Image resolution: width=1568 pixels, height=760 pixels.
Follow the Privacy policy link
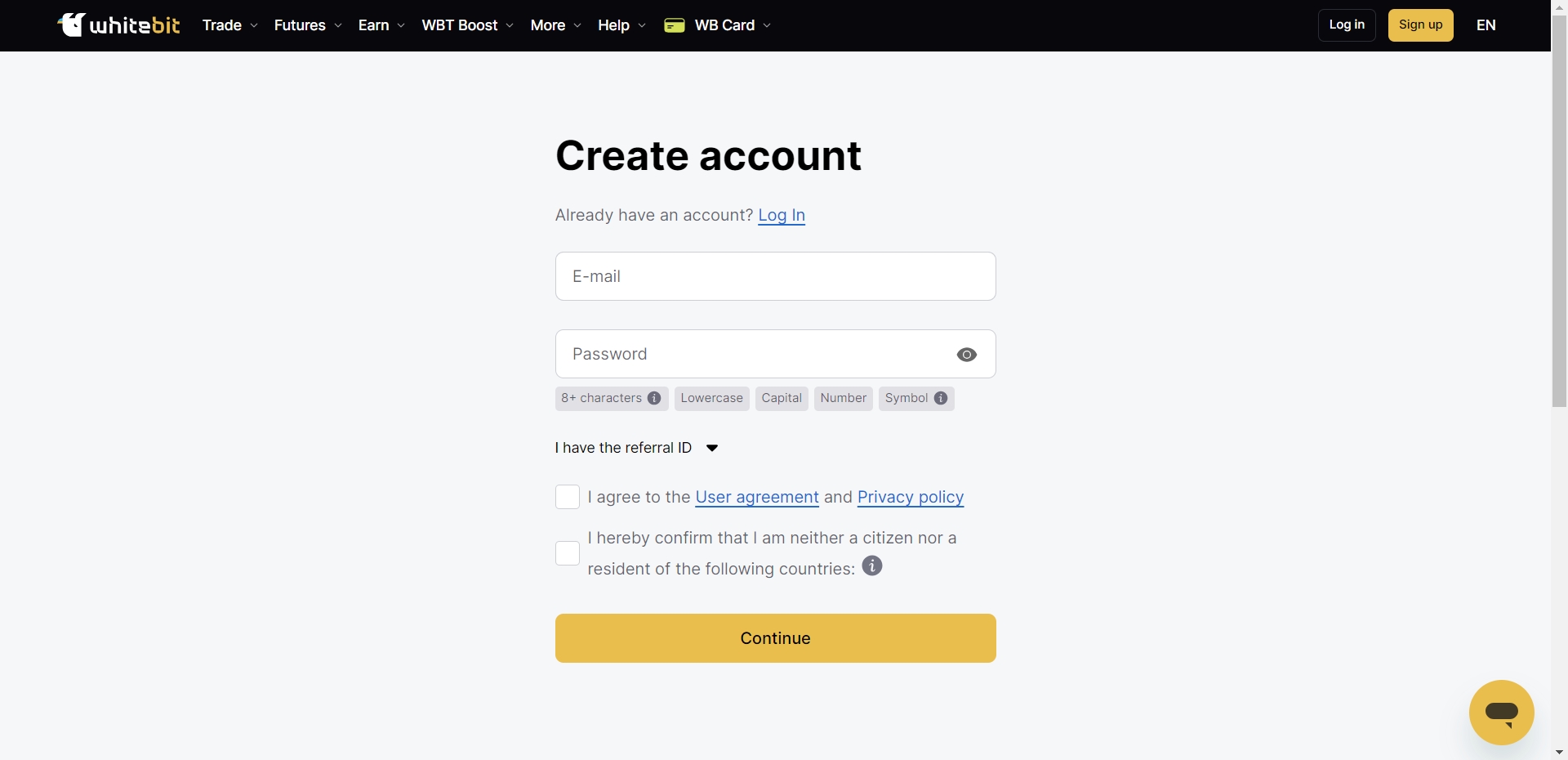point(911,497)
